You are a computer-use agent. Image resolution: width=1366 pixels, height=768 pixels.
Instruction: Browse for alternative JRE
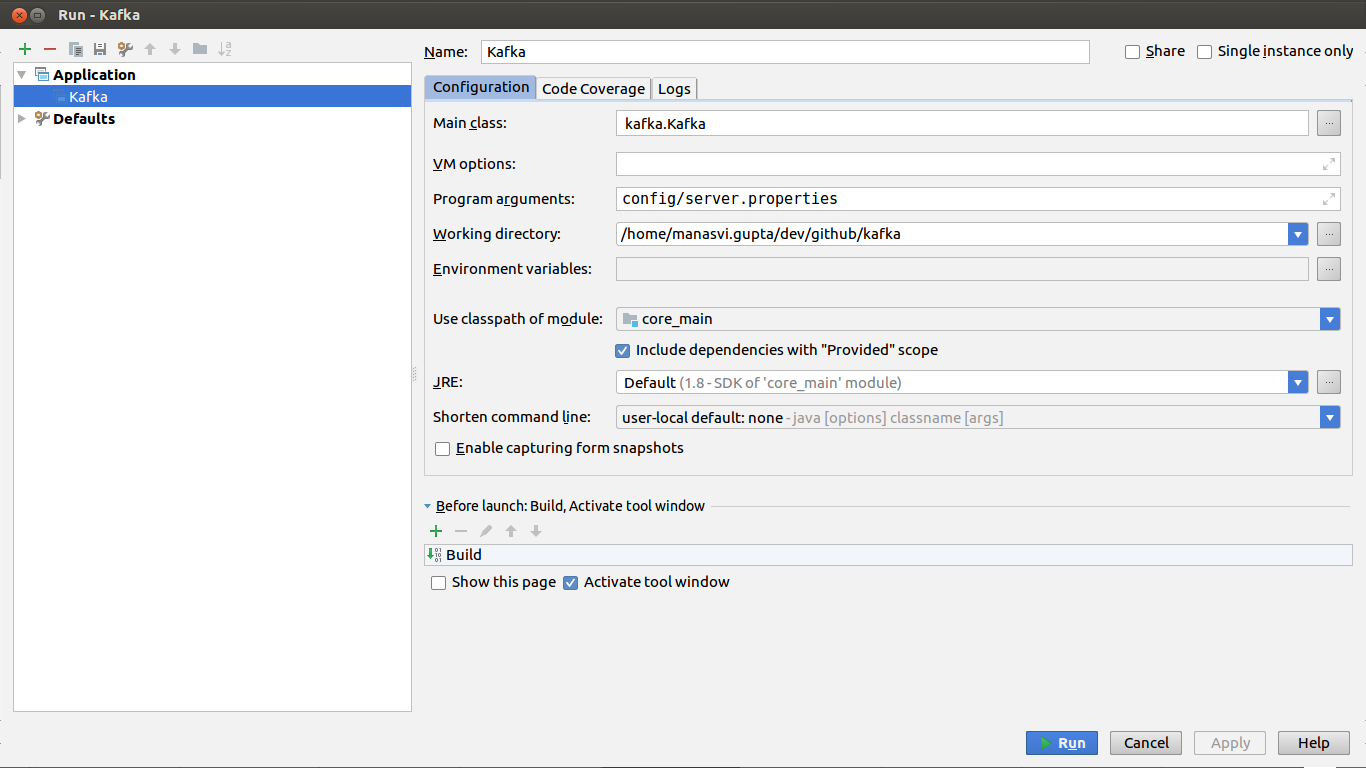(x=1328, y=382)
